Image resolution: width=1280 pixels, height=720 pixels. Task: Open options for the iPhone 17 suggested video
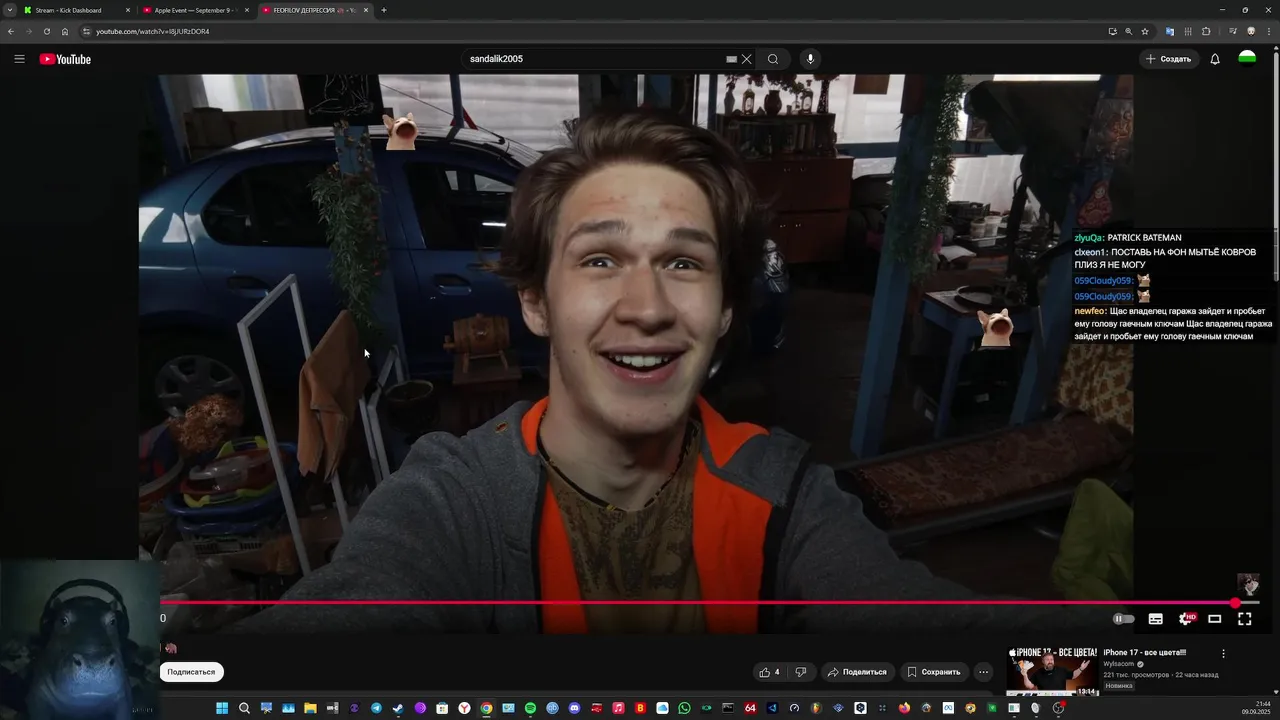click(x=1223, y=654)
